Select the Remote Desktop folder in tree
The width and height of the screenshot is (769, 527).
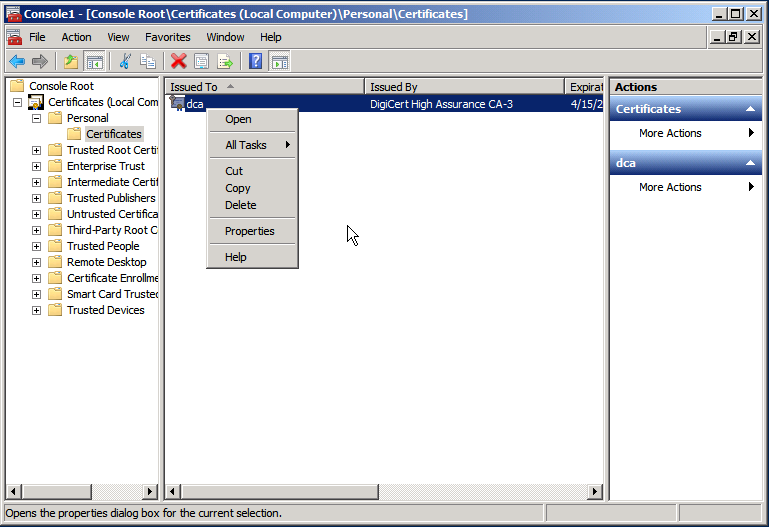[x=106, y=262]
